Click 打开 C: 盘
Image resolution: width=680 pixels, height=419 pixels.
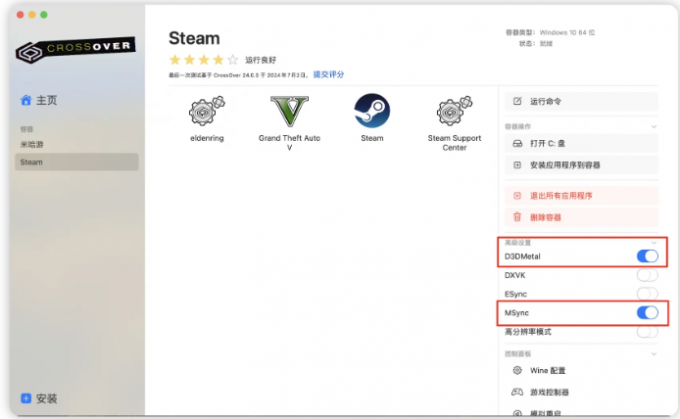[581, 144]
